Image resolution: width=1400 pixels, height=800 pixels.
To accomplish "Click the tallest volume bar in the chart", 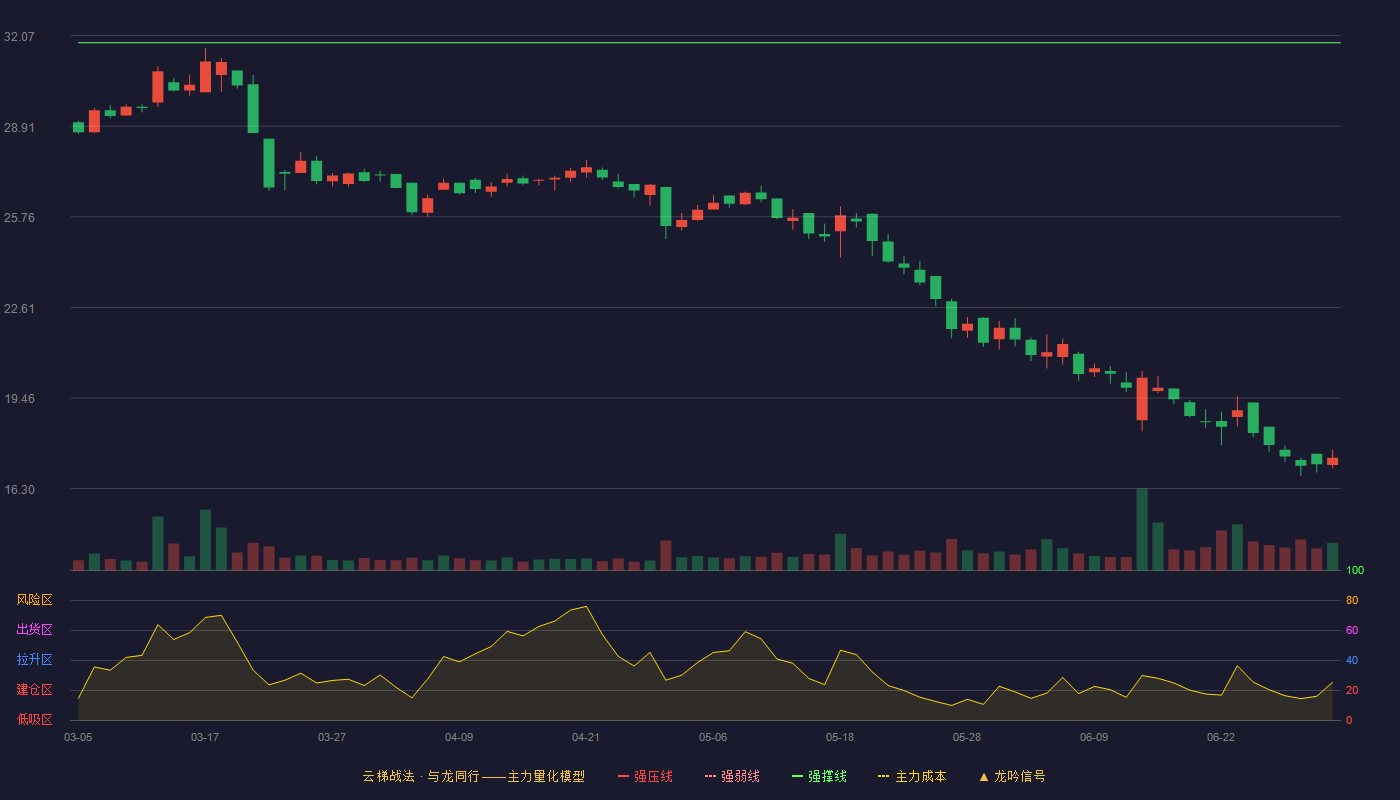I will 1142,529.
